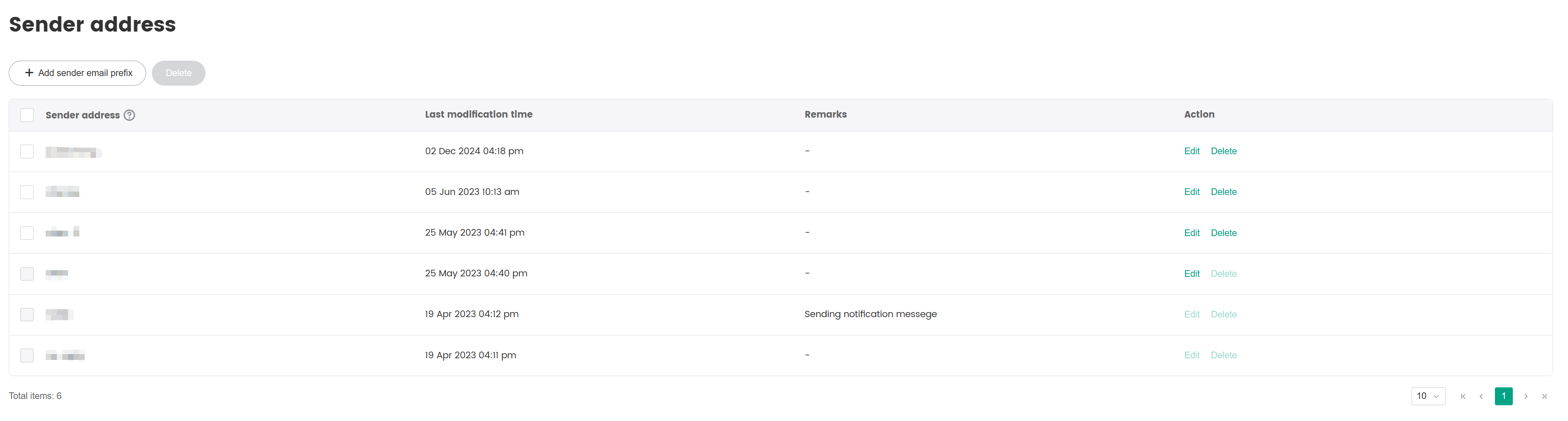
Task: Delete the sender modified 02 Dec 2024
Action: pyautogui.click(x=1223, y=151)
